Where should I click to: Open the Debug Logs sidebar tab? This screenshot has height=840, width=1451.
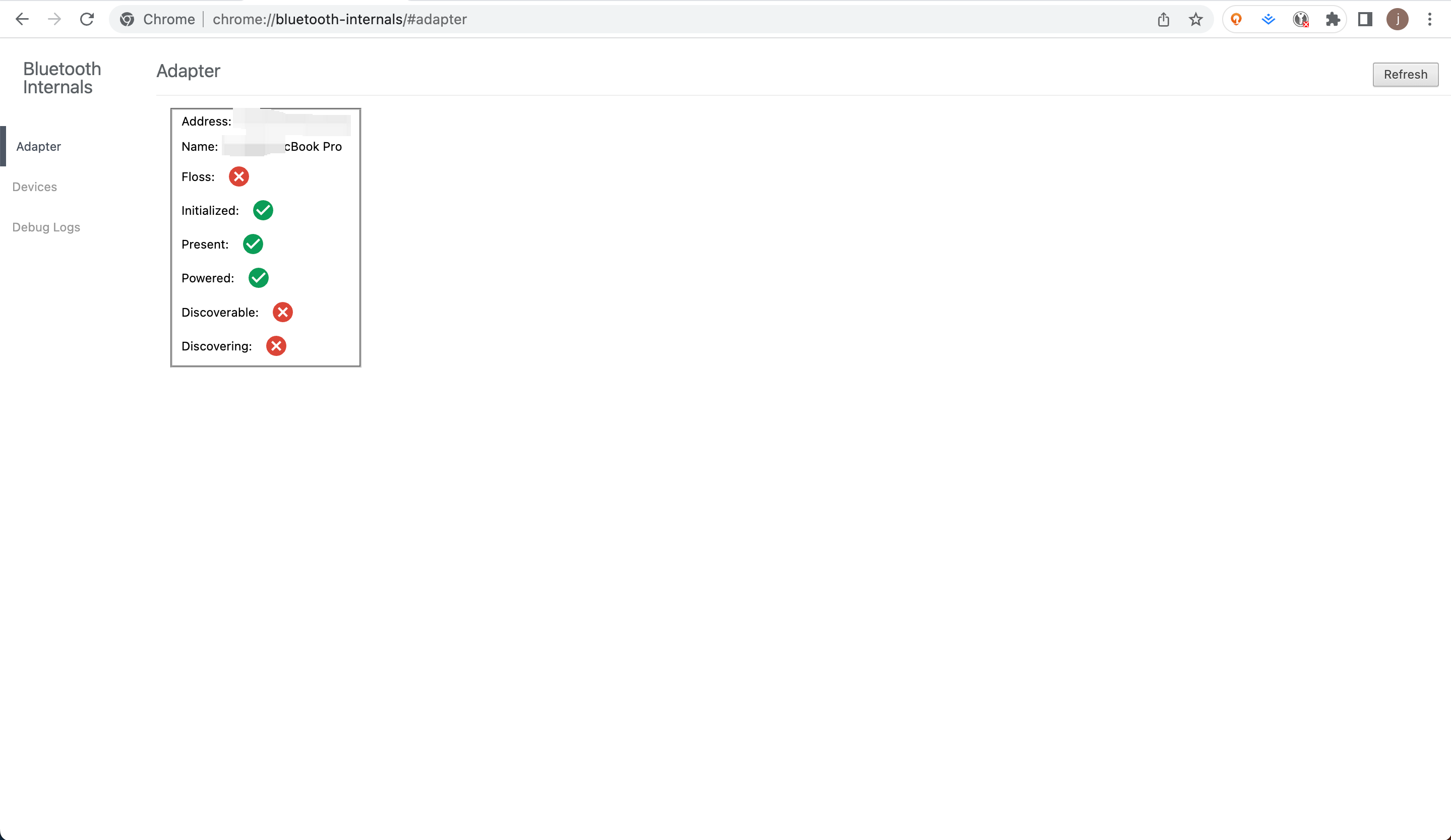(46, 227)
